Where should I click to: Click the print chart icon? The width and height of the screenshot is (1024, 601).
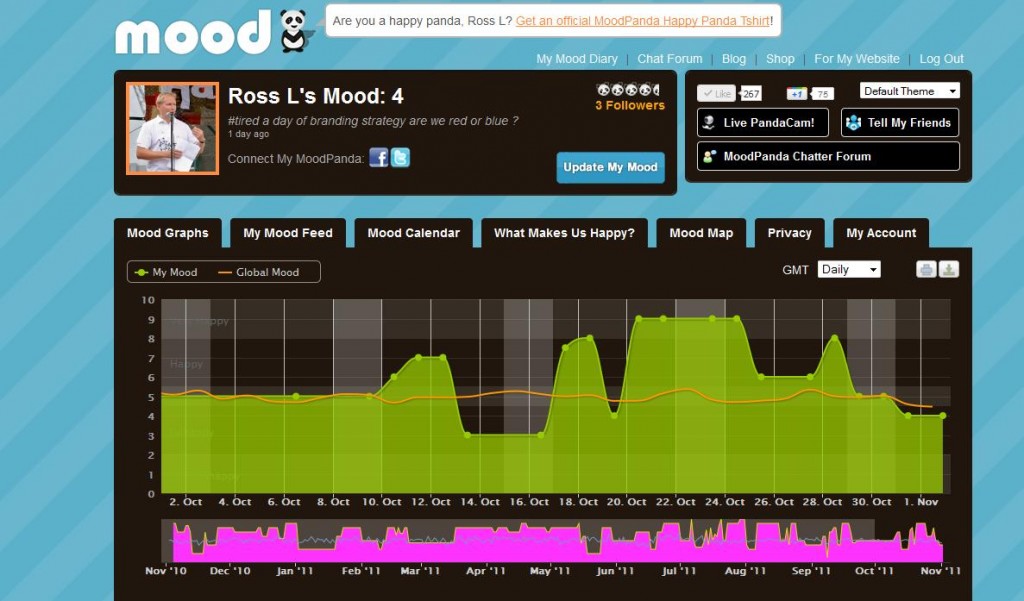click(926, 269)
